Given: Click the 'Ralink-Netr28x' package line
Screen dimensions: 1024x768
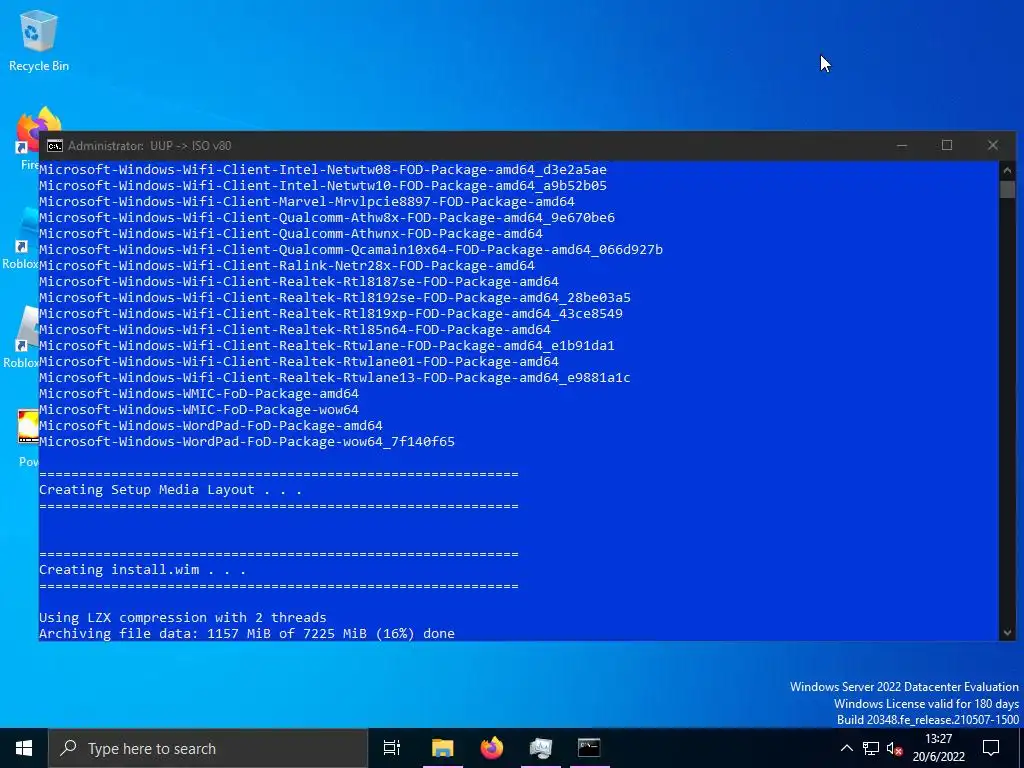Looking at the screenshot, I should tap(287, 266).
